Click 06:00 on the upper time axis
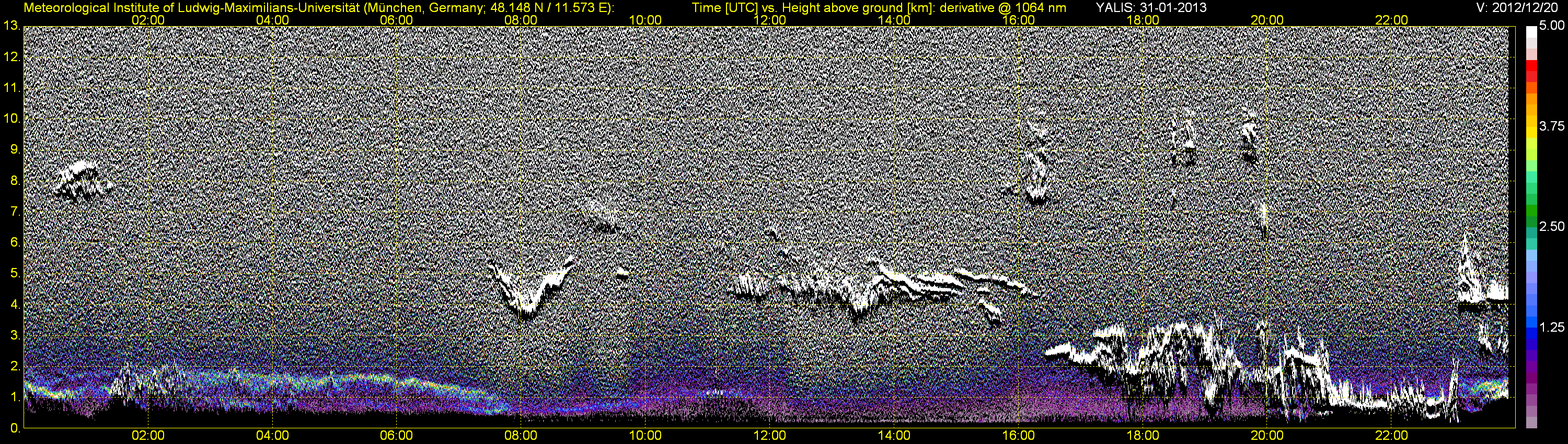The image size is (1568, 444). pyautogui.click(x=396, y=20)
